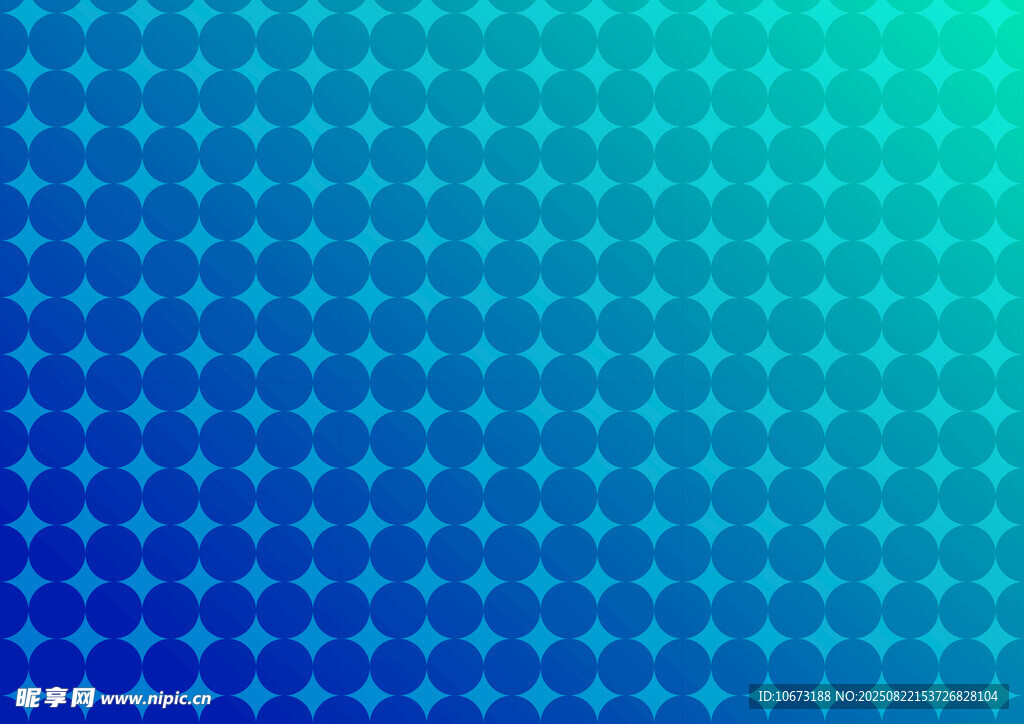The image size is (1024, 724).
Task: Select the second full circle in the first full row
Action: [x=114, y=41]
